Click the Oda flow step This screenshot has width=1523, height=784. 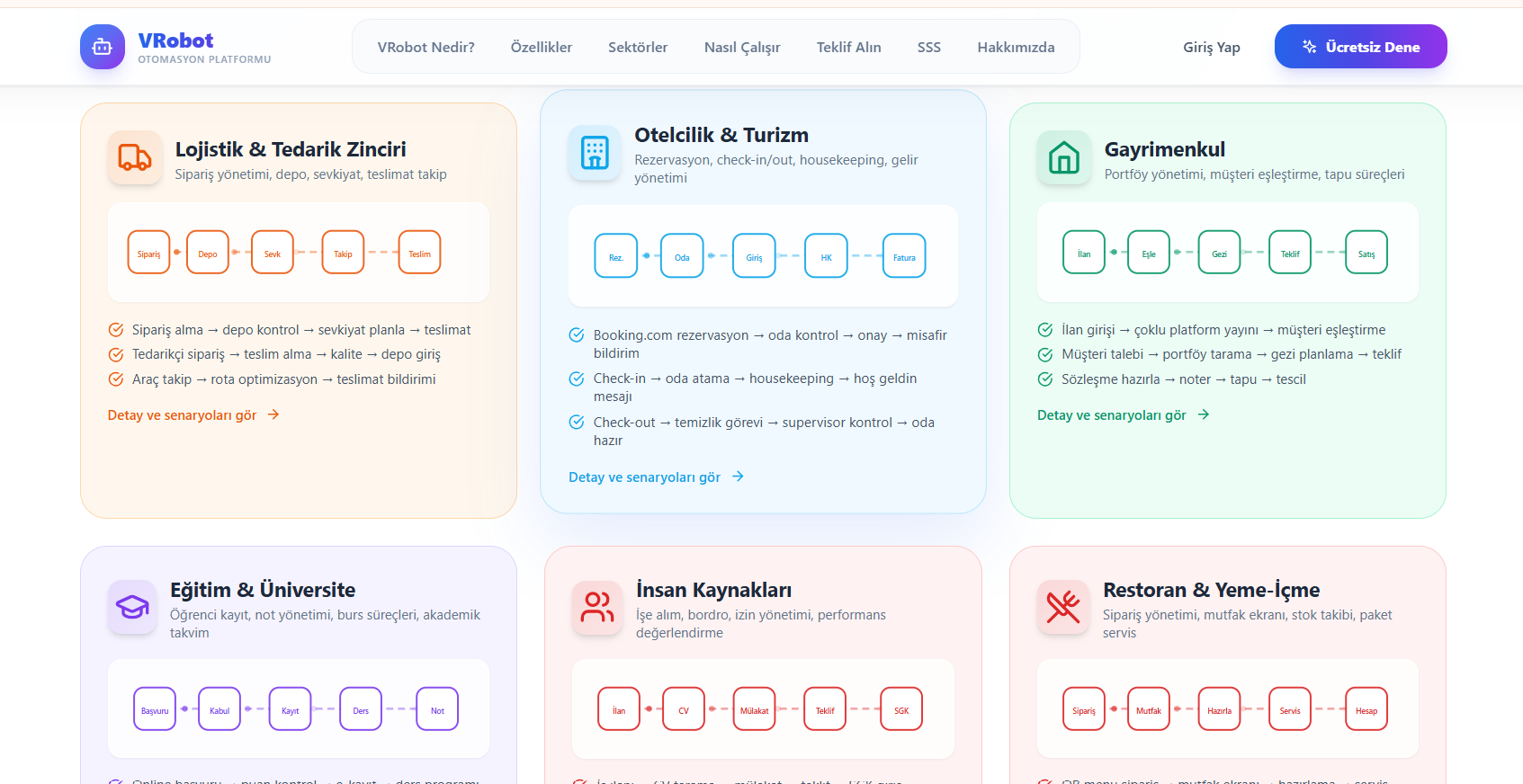click(x=682, y=256)
